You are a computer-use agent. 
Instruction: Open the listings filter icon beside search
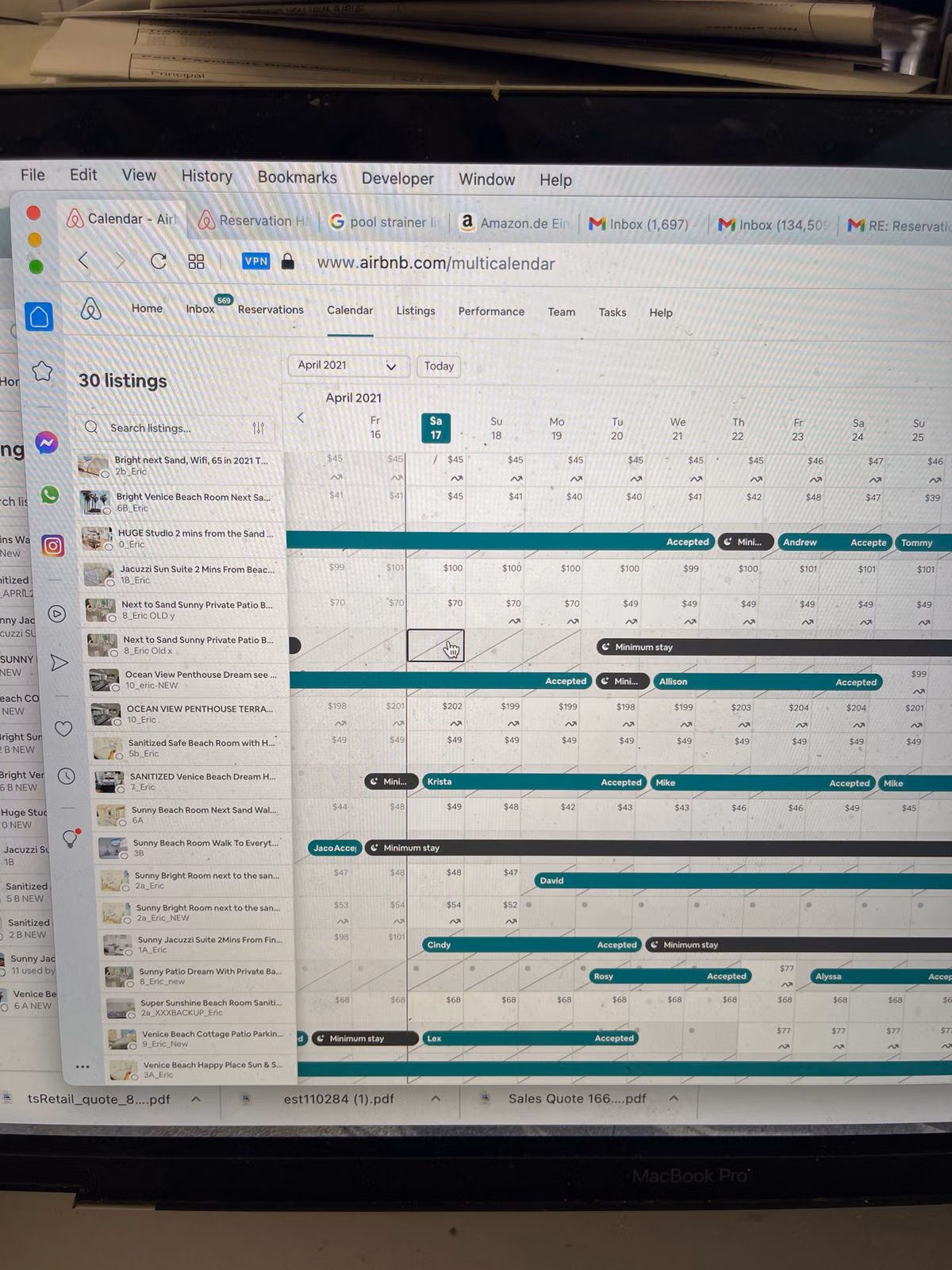coord(259,428)
